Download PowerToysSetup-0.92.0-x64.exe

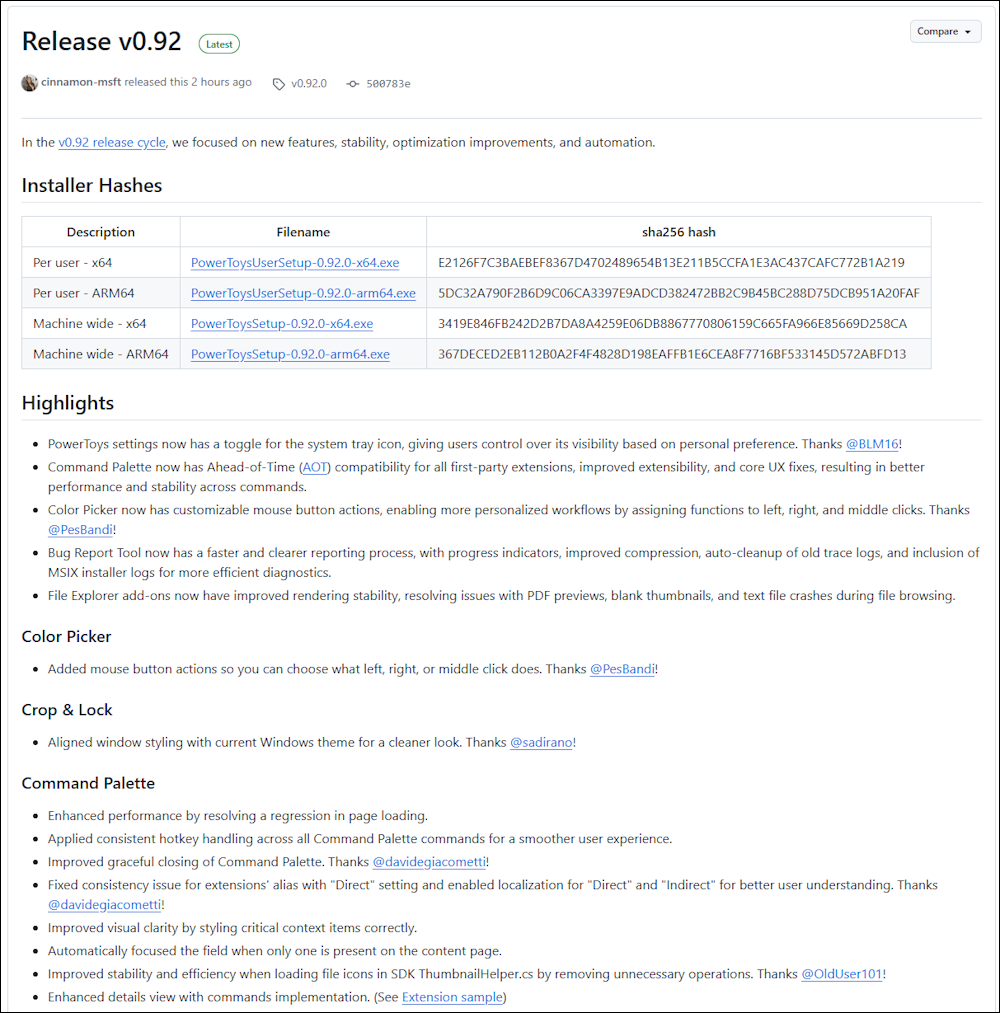pos(282,323)
